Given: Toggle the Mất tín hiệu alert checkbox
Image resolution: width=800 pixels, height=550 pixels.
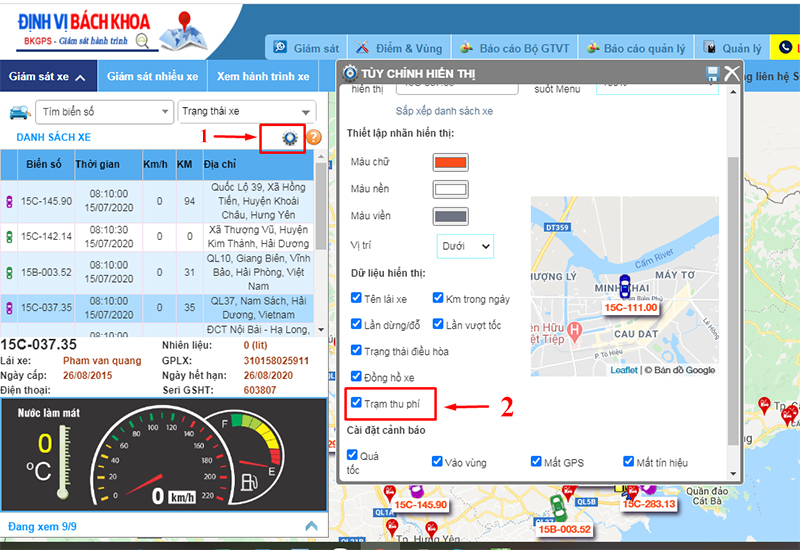Looking at the screenshot, I should point(629,461).
